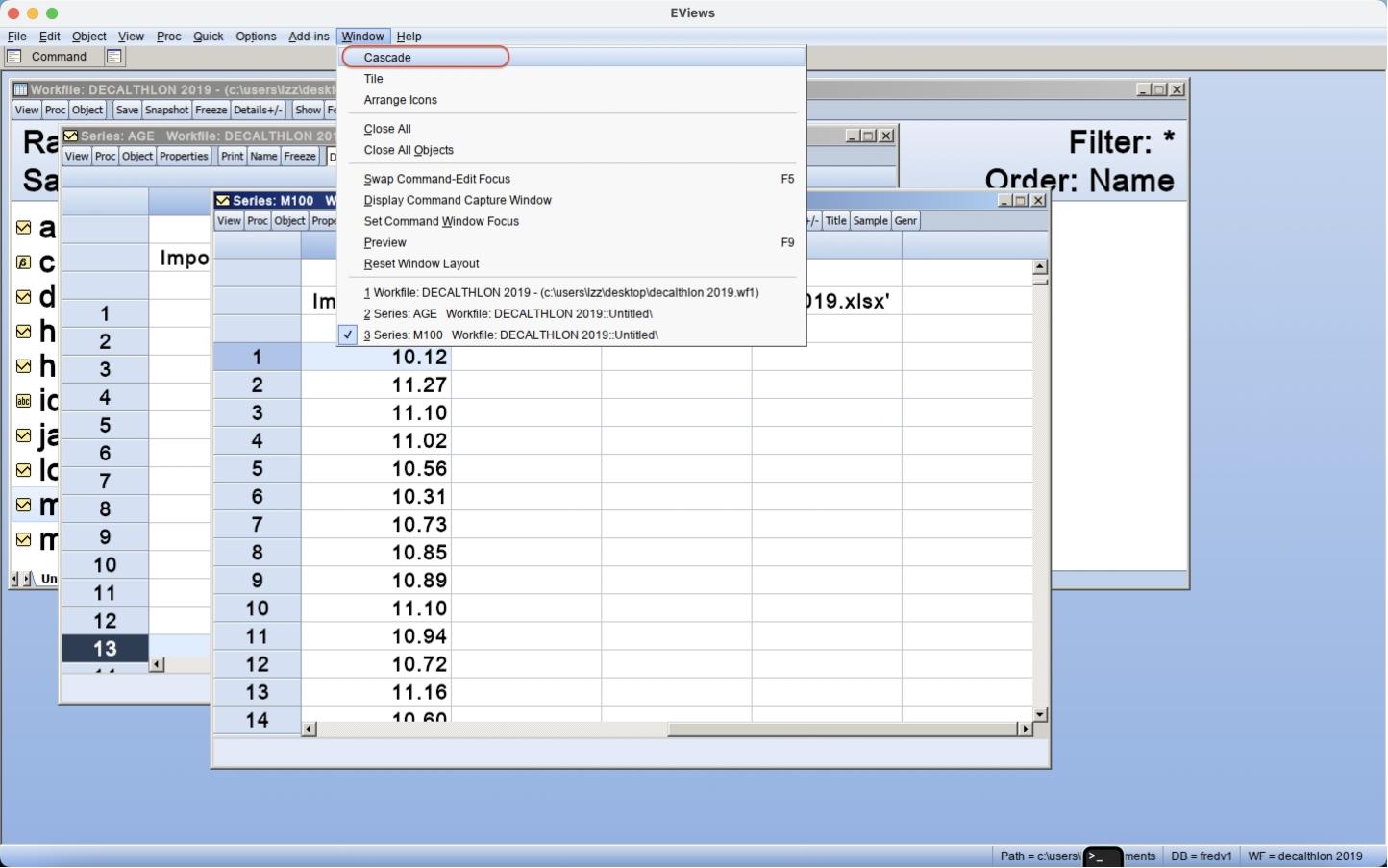Viewport: 1388px width, 868px height.
Task: Click the Workfile DECALTHLON title bar icon
Action: 20,90
